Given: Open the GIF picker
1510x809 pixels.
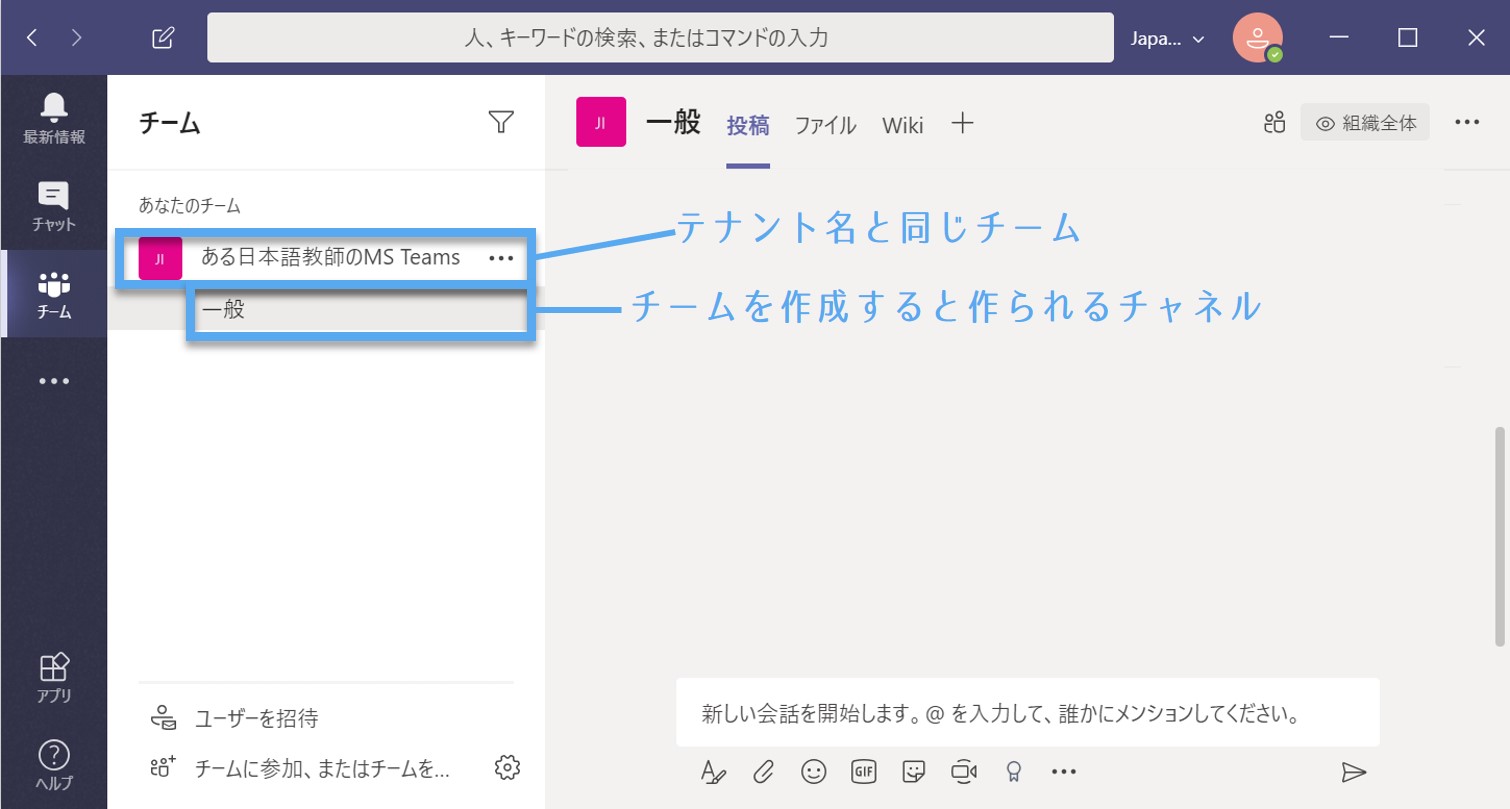Looking at the screenshot, I should coord(864,771).
